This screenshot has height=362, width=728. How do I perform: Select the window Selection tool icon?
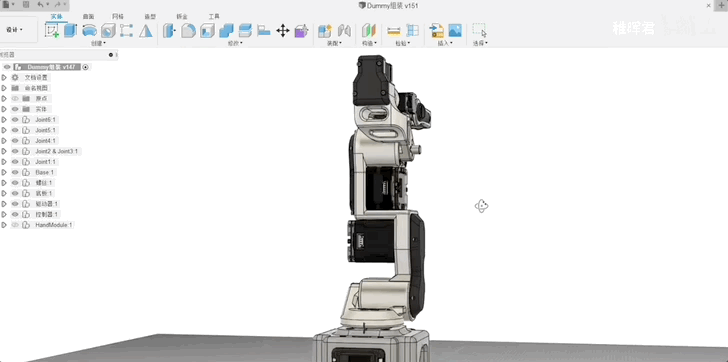[x=480, y=31]
